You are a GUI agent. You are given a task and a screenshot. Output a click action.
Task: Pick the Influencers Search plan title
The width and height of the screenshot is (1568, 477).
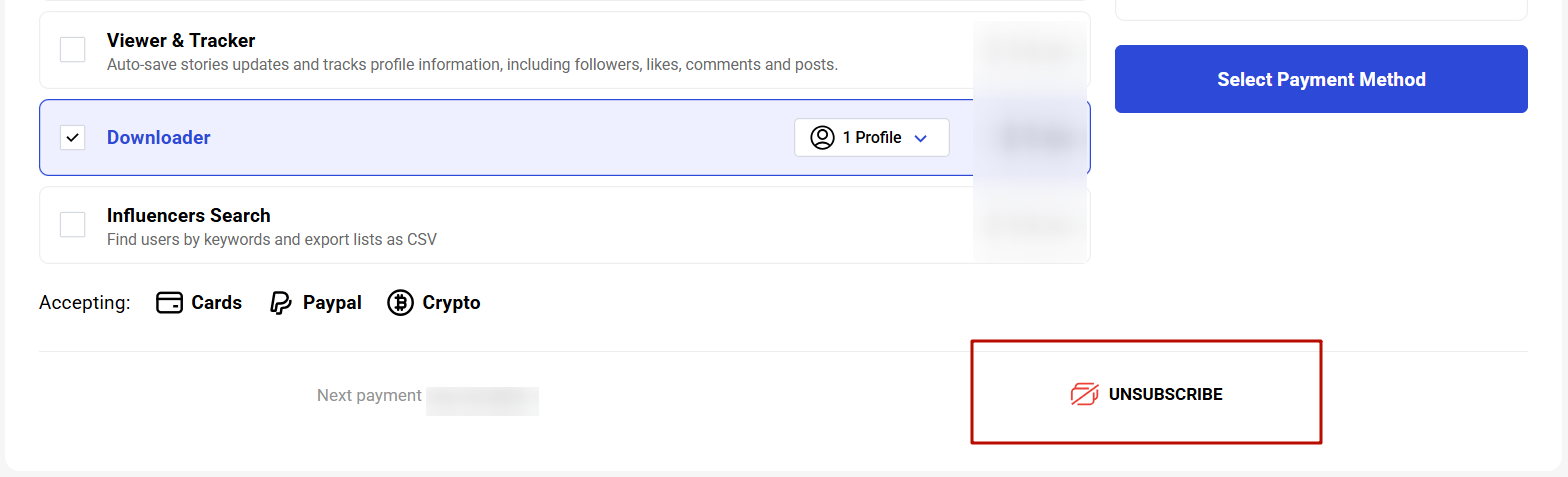tap(188, 215)
